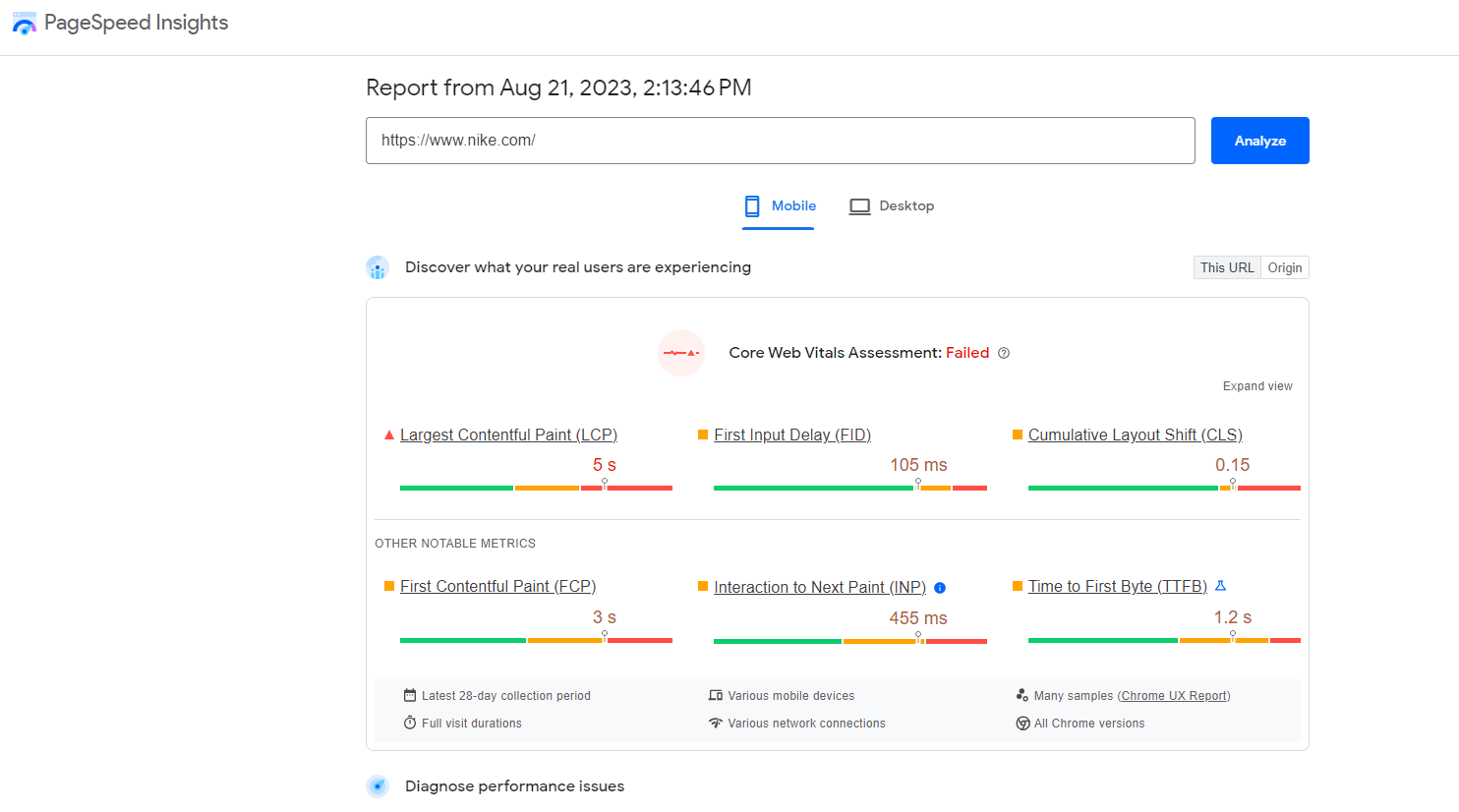Click the calendar icon near Latest 28-day collection period
This screenshot has height=812, width=1459.
410,695
